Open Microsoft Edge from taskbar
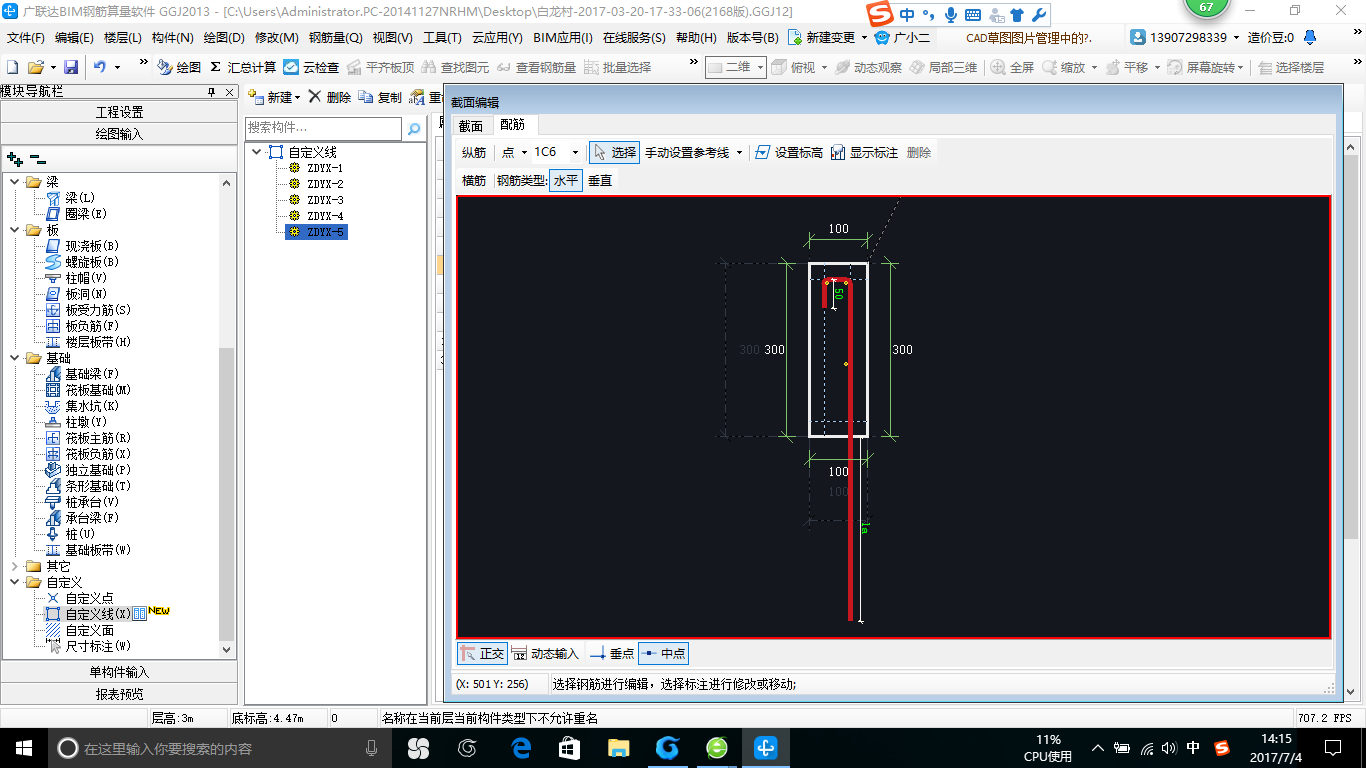1366x768 pixels. tap(520, 748)
